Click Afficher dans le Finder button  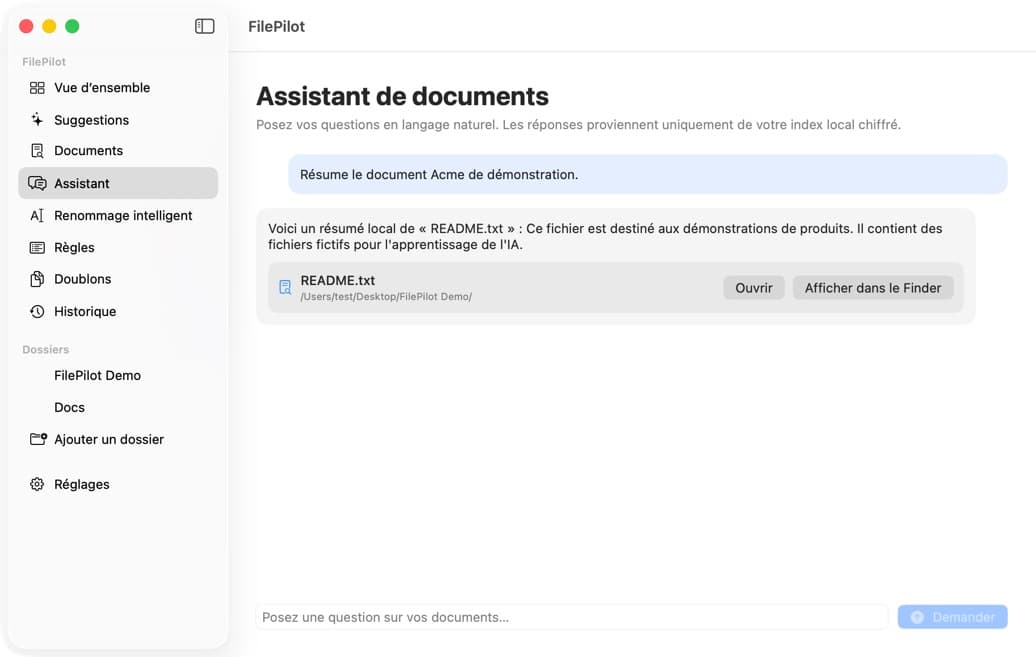coord(873,288)
